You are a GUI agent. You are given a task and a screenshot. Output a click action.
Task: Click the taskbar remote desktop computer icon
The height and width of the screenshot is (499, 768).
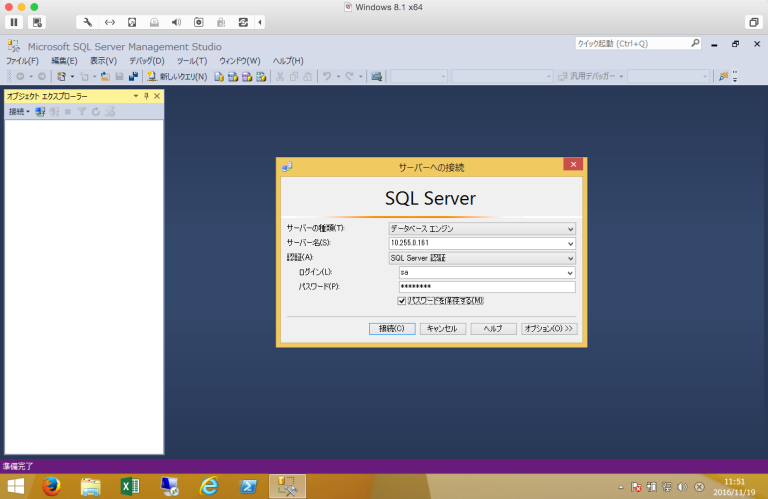[169, 486]
